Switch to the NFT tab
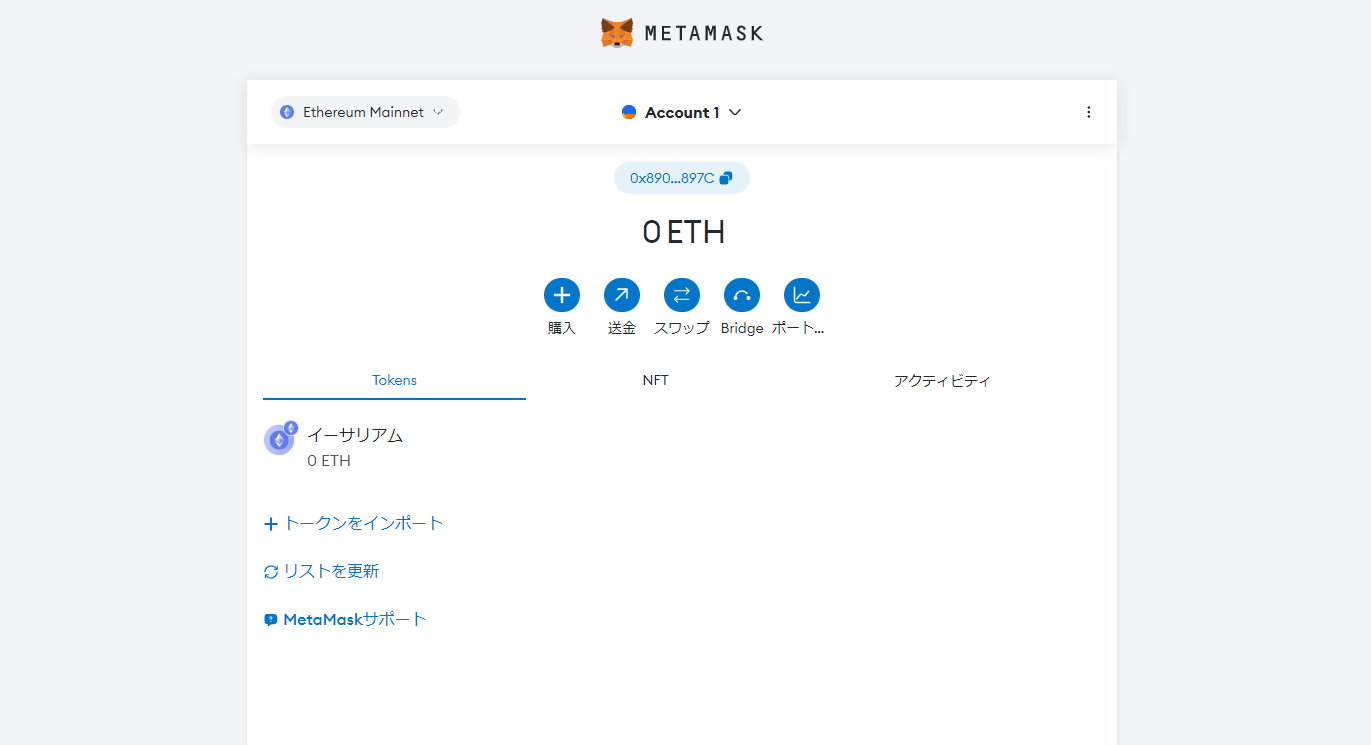Screen dimensions: 1371x745 point(656,381)
